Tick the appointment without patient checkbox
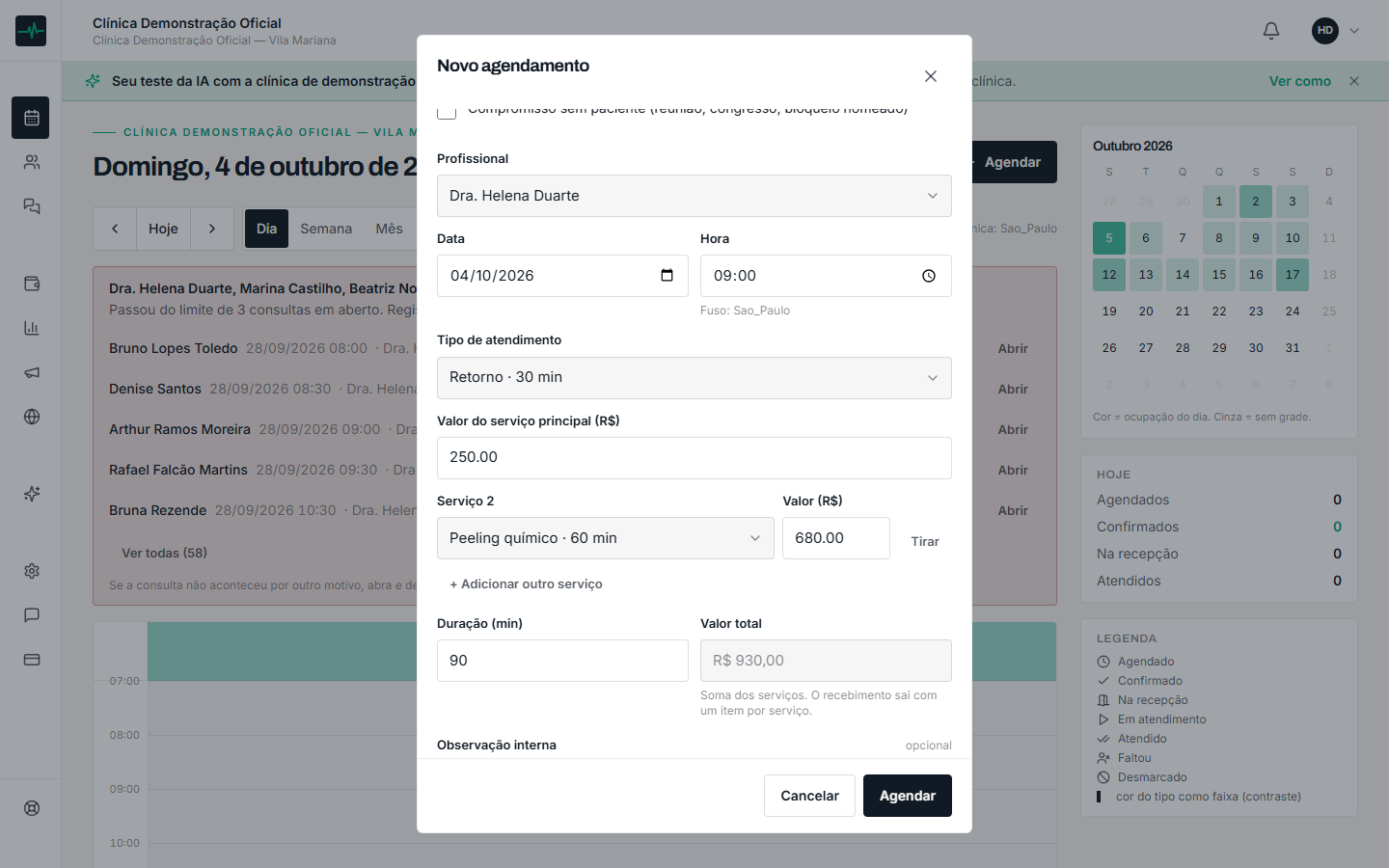This screenshot has height=868, width=1389. [447, 111]
